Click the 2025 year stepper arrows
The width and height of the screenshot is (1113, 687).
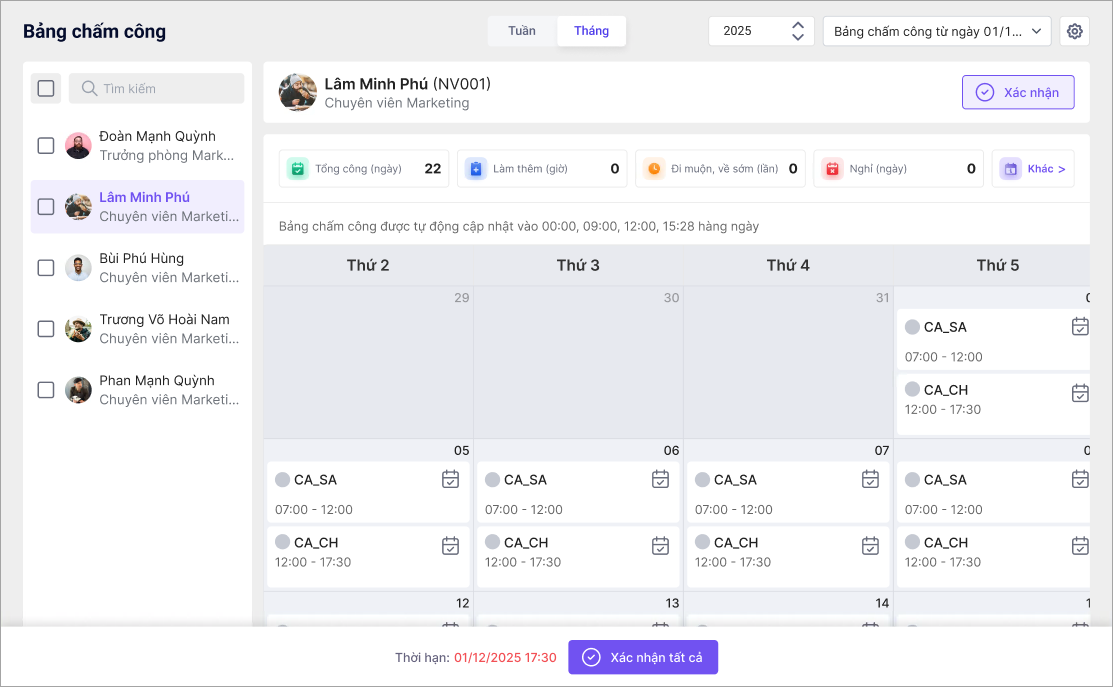pyautogui.click(x=798, y=31)
